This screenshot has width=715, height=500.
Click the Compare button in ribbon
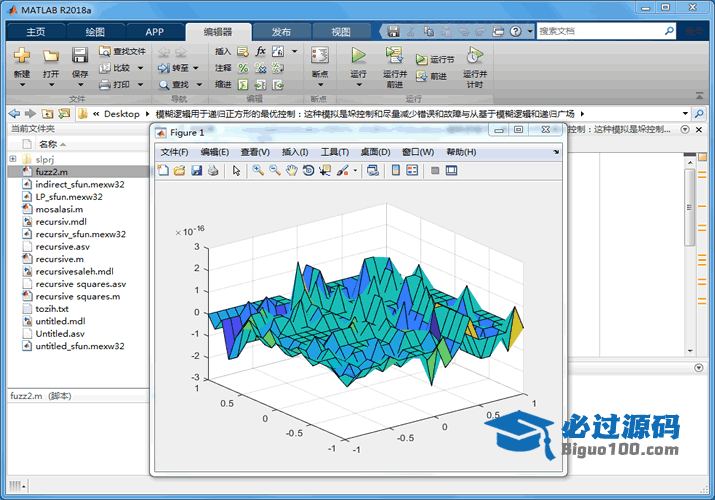115,68
